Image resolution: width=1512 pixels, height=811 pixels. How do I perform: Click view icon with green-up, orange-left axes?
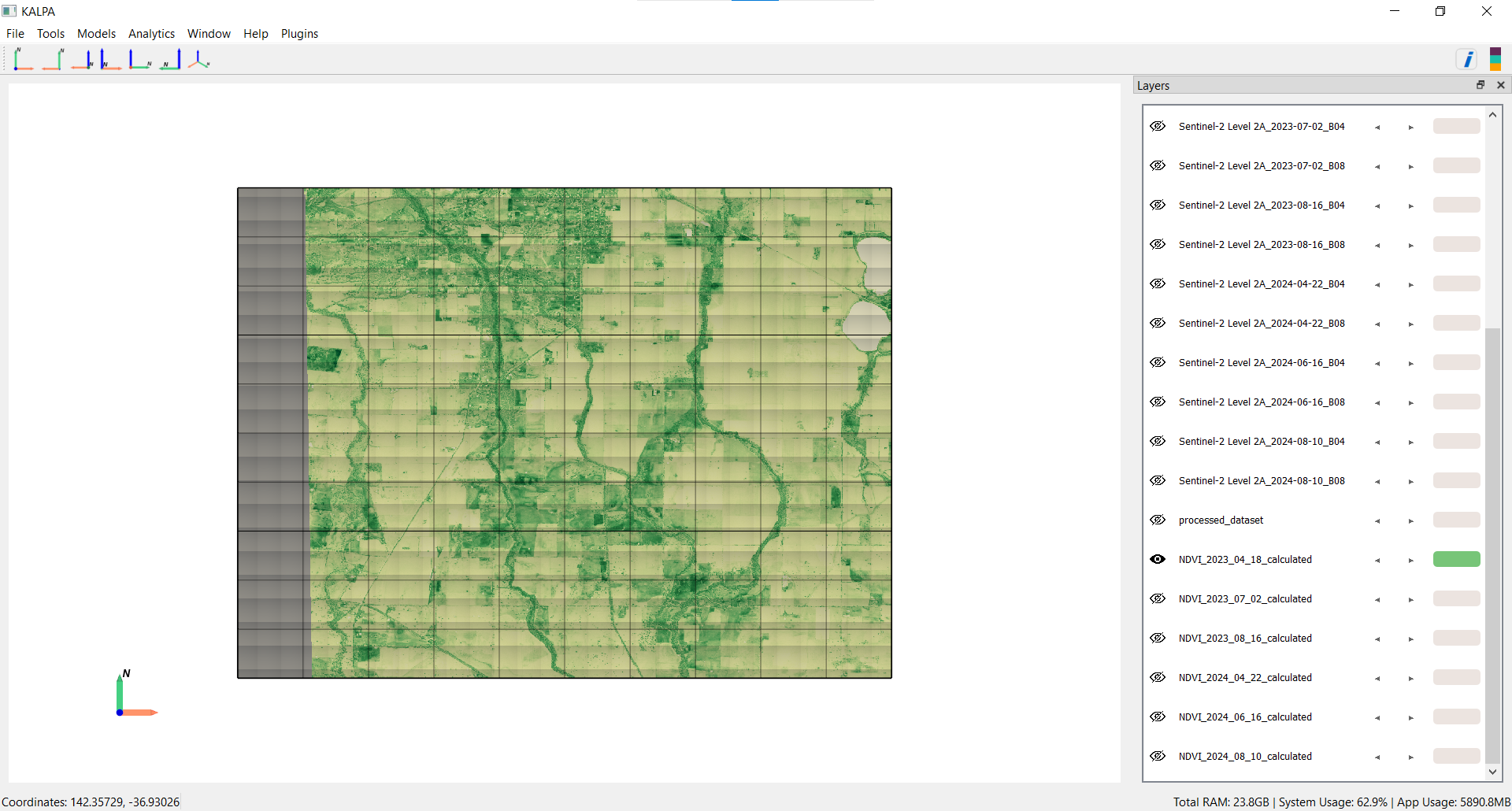click(53, 60)
